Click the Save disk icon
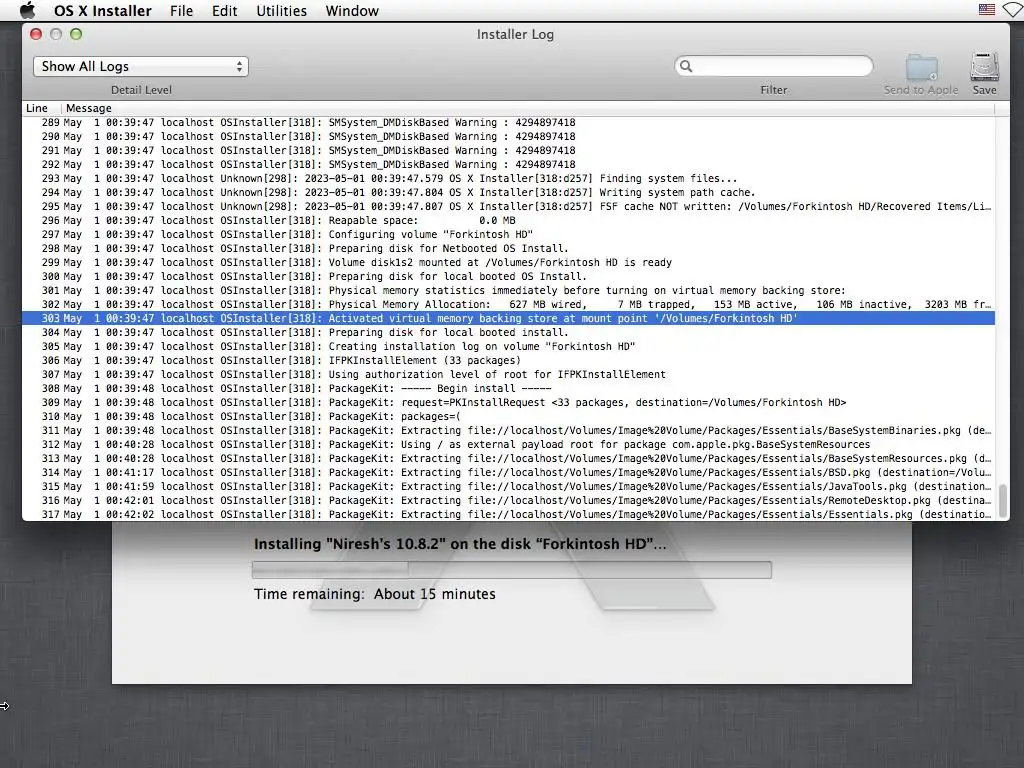 point(984,67)
